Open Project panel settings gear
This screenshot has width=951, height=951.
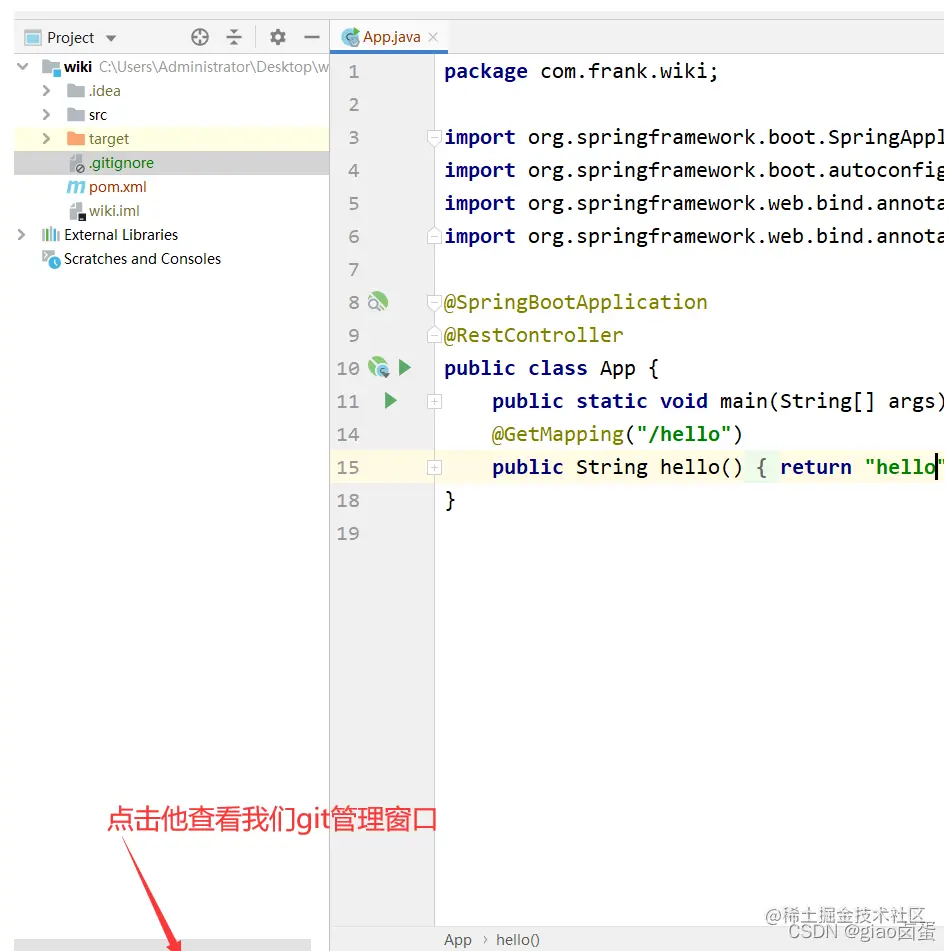pyautogui.click(x=277, y=37)
